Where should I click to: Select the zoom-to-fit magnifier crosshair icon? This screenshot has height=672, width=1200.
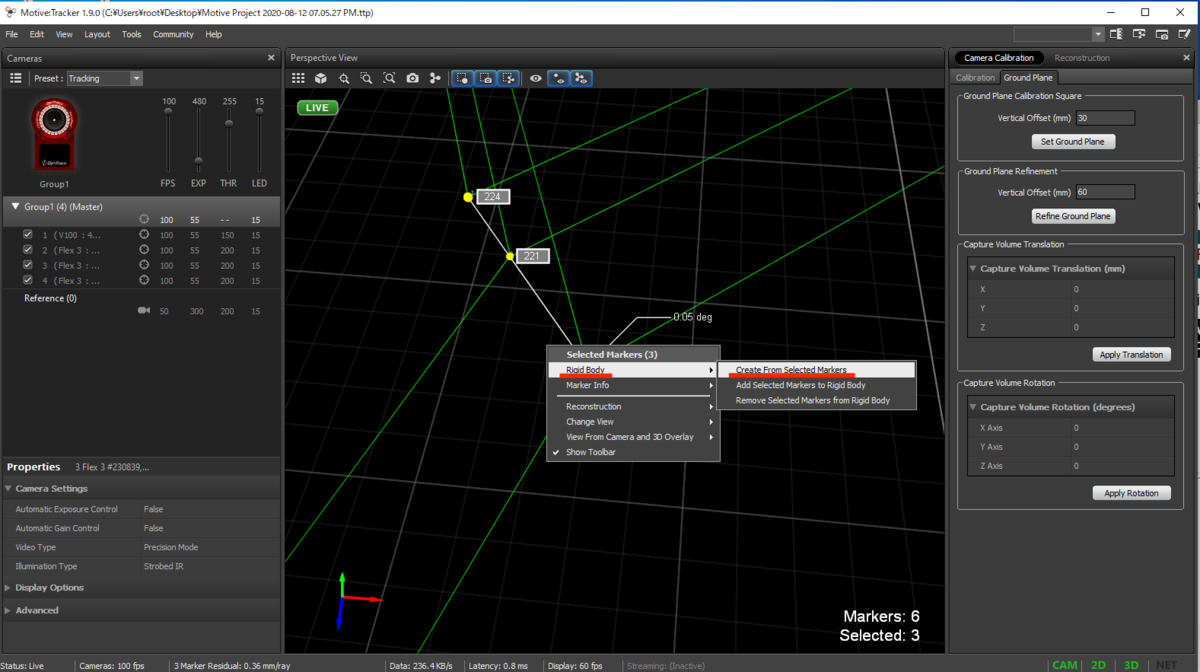click(344, 78)
